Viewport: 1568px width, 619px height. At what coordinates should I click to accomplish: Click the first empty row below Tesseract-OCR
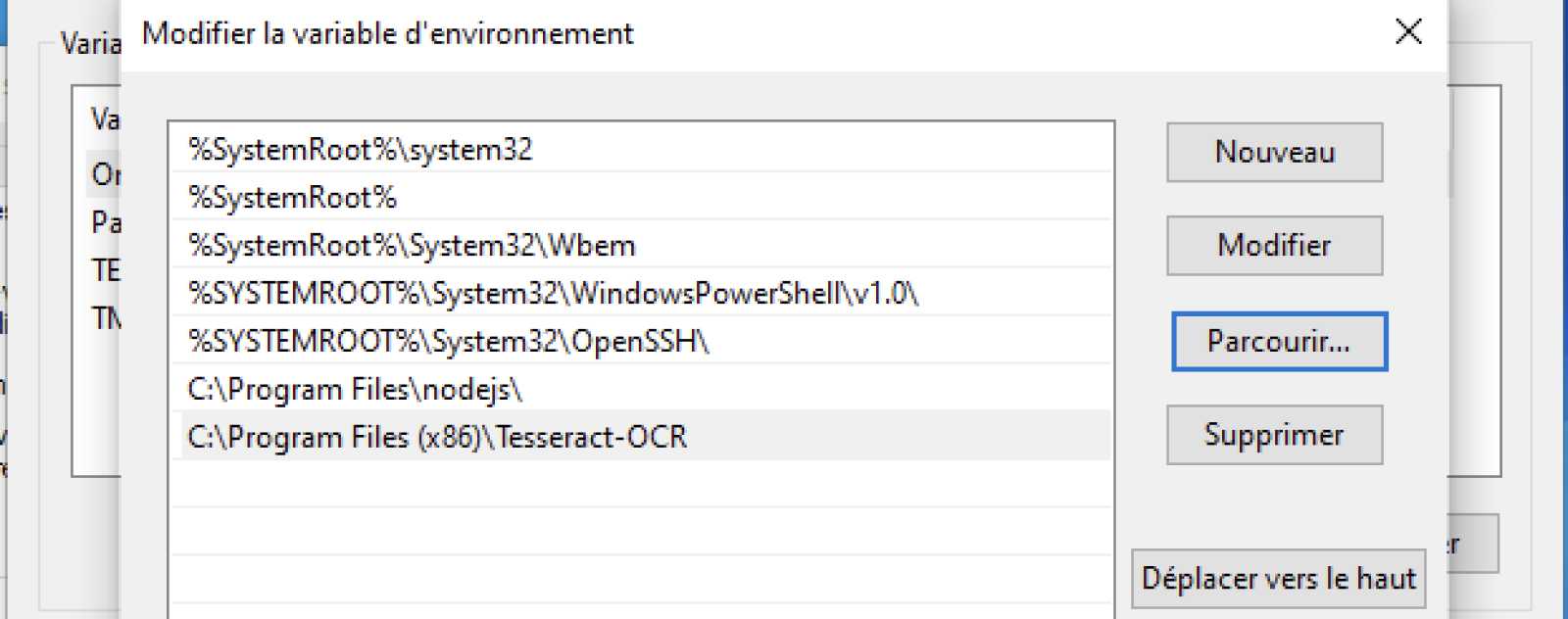(642, 484)
